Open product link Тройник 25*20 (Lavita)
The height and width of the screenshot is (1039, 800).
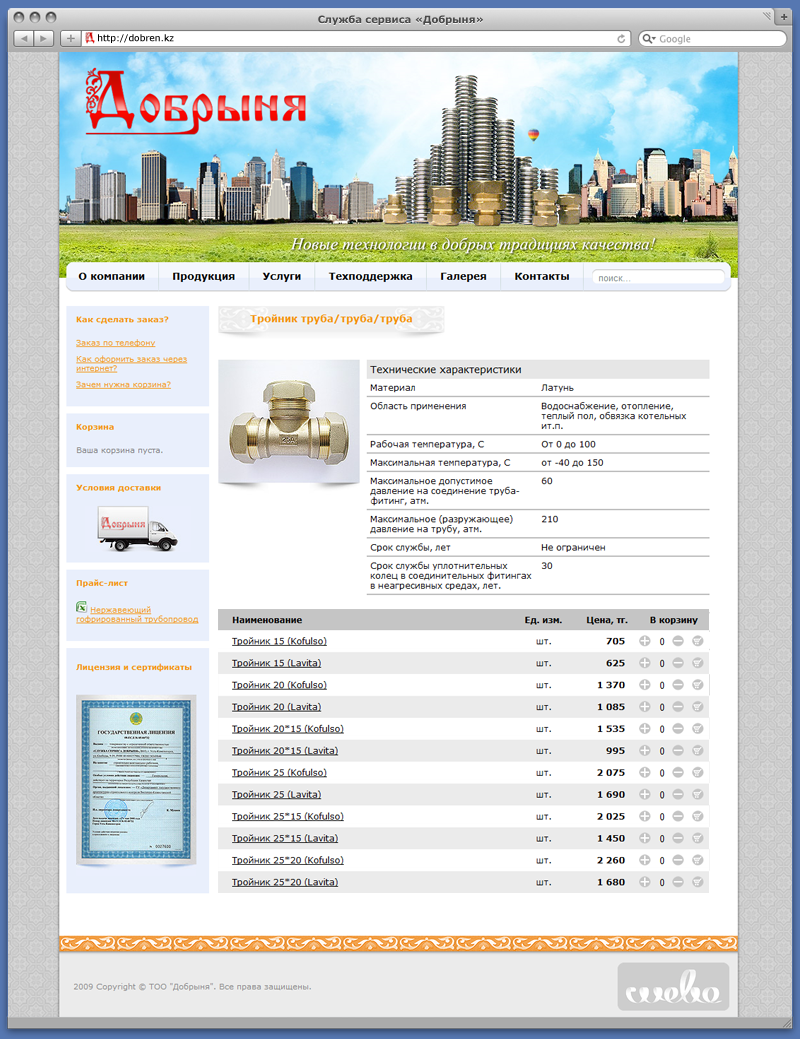click(285, 881)
